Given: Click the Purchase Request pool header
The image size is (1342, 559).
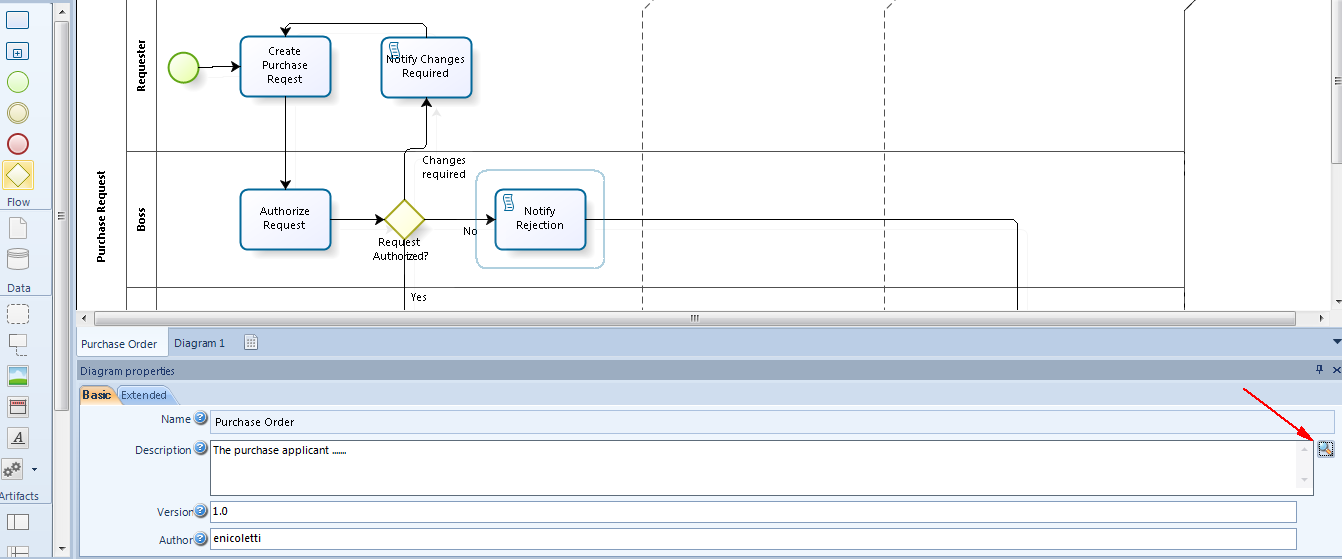Looking at the screenshot, I should point(101,217).
